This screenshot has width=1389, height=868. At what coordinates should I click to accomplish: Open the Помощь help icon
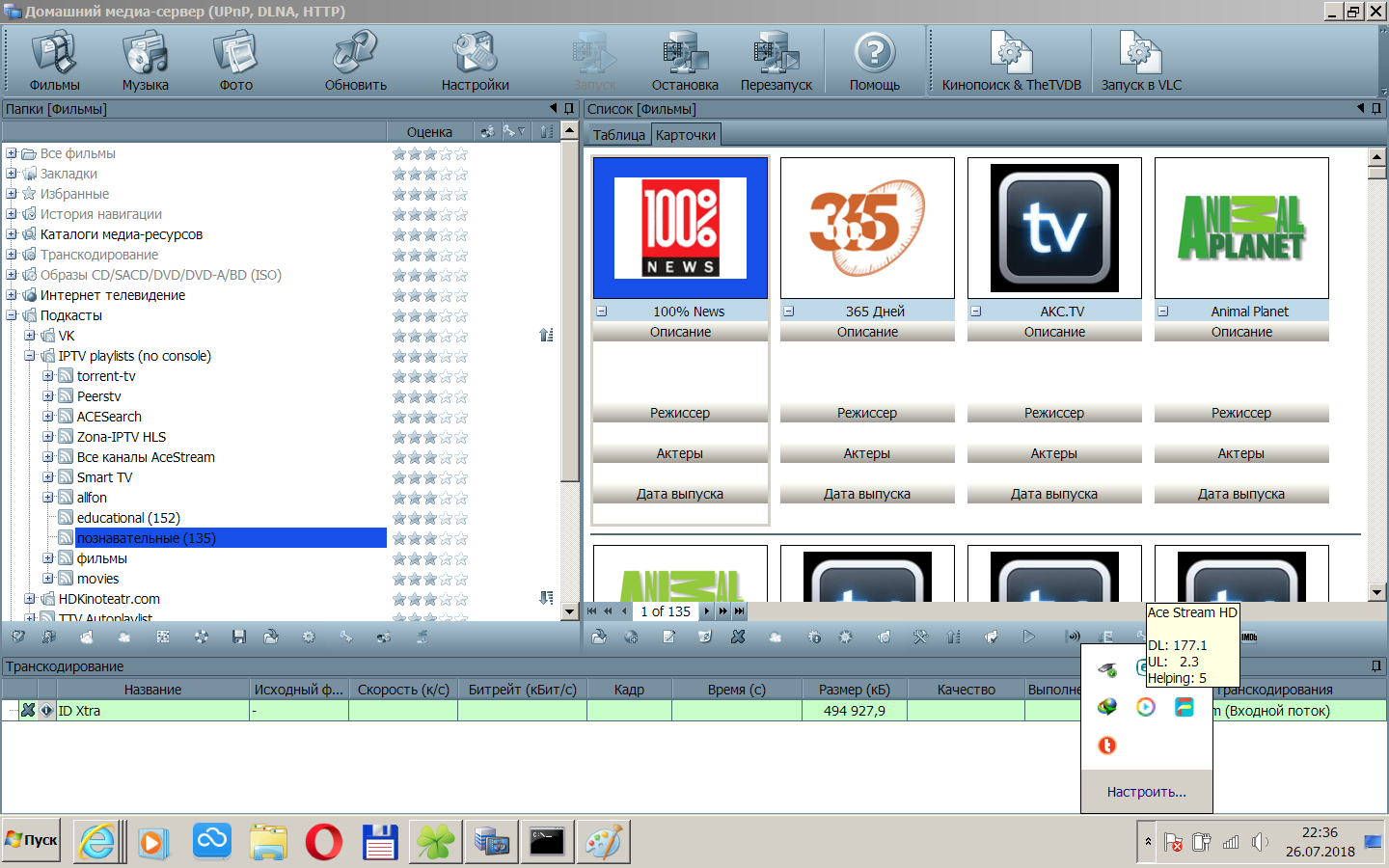(x=874, y=61)
